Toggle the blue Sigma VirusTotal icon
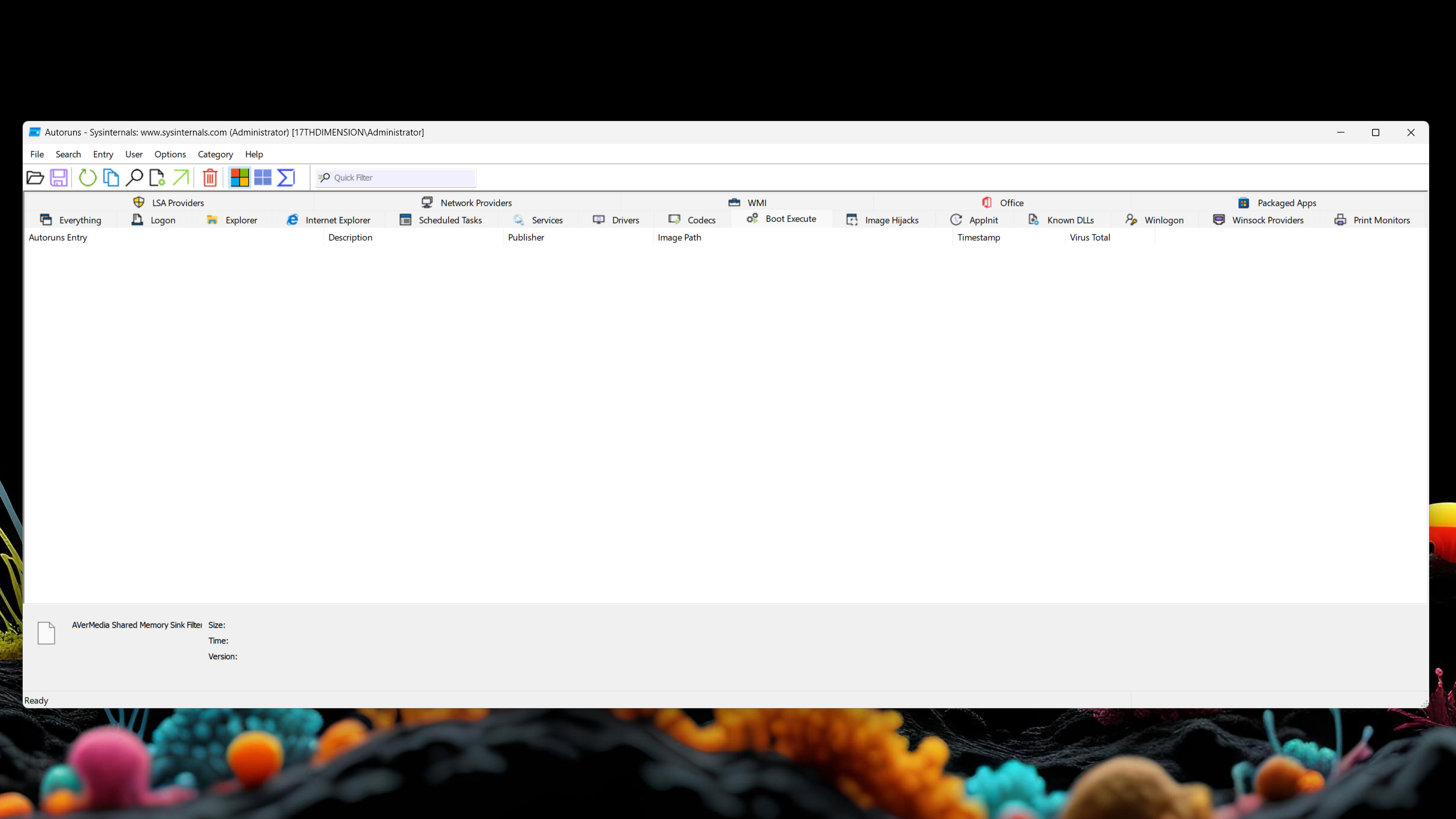The height and width of the screenshot is (819, 1456). (x=286, y=177)
